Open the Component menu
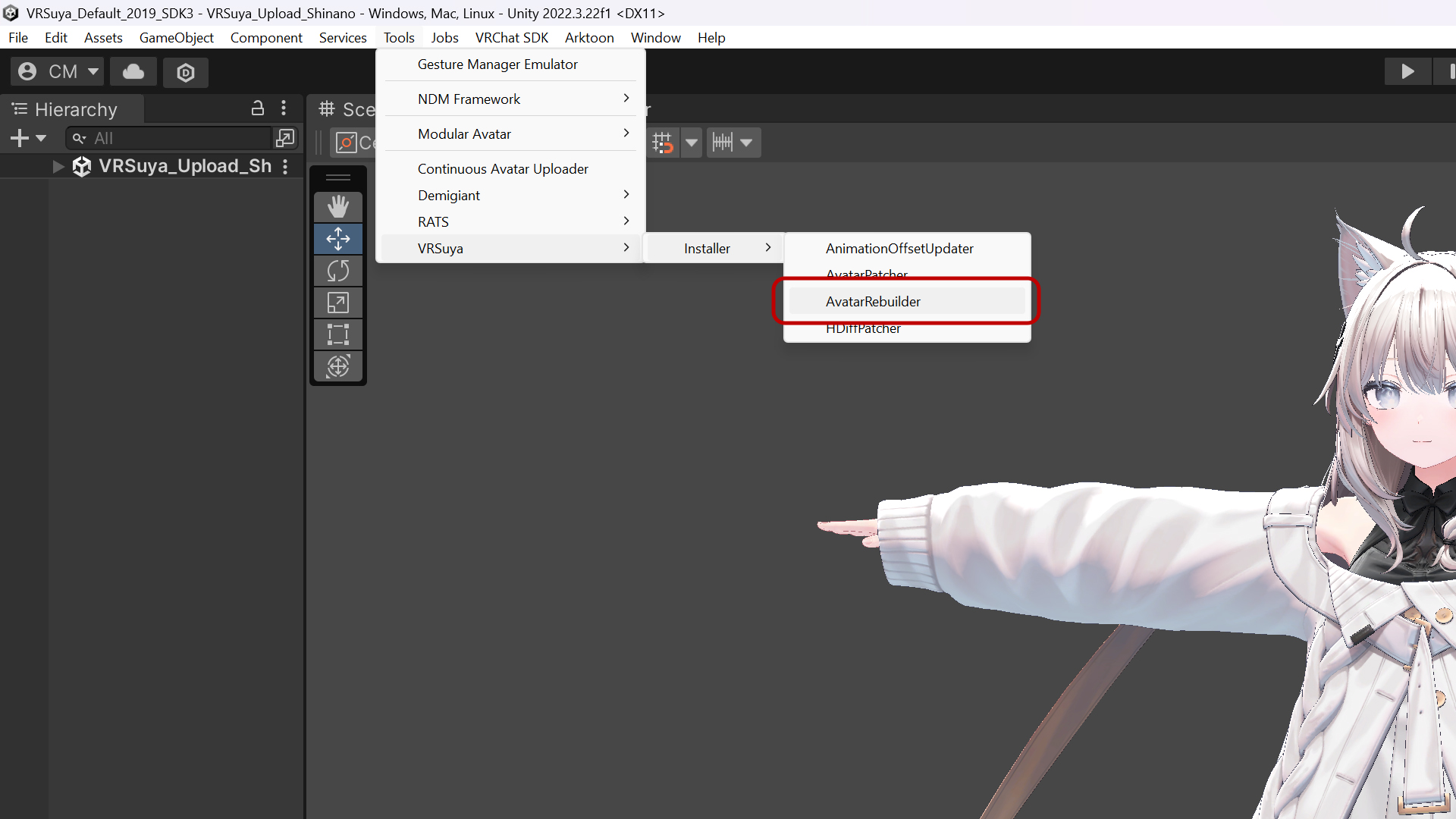This screenshot has width=1456, height=819. [266, 38]
